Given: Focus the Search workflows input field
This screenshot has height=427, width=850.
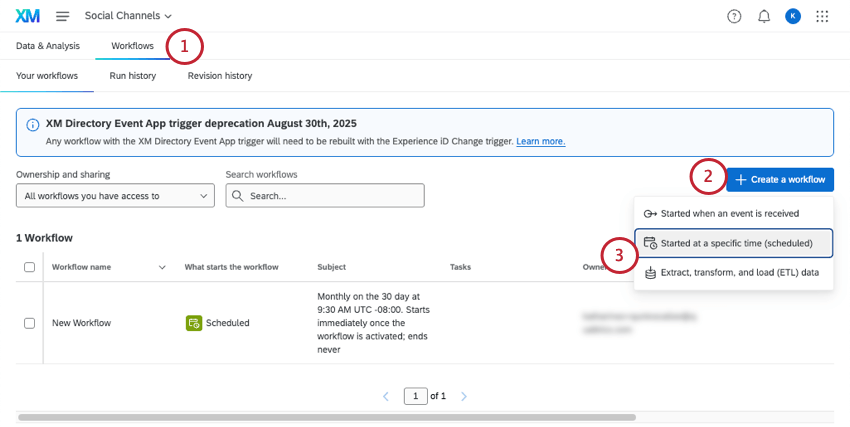Looking at the screenshot, I should (x=334, y=196).
